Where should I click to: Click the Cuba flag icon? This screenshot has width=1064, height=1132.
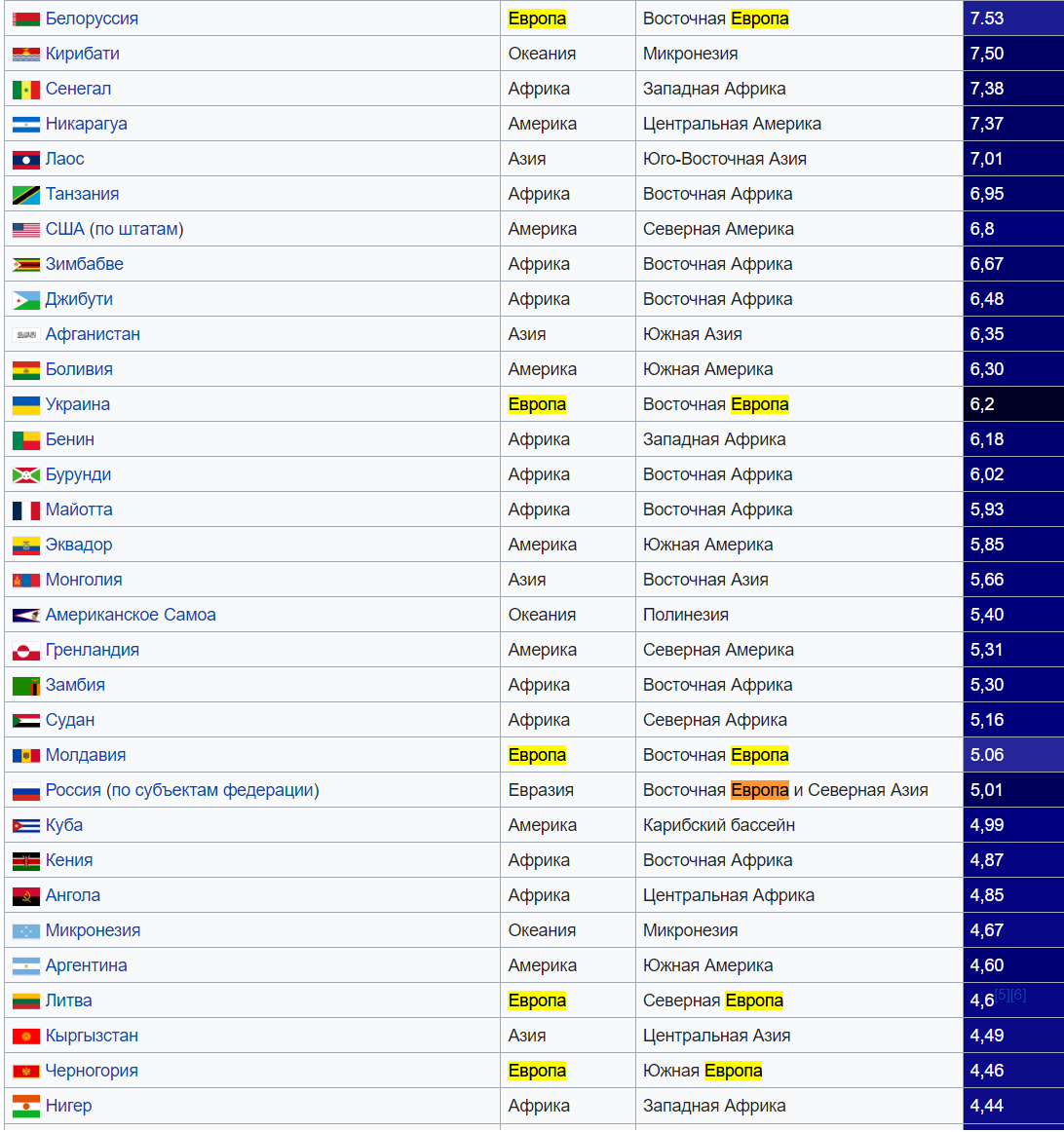pos(26,826)
